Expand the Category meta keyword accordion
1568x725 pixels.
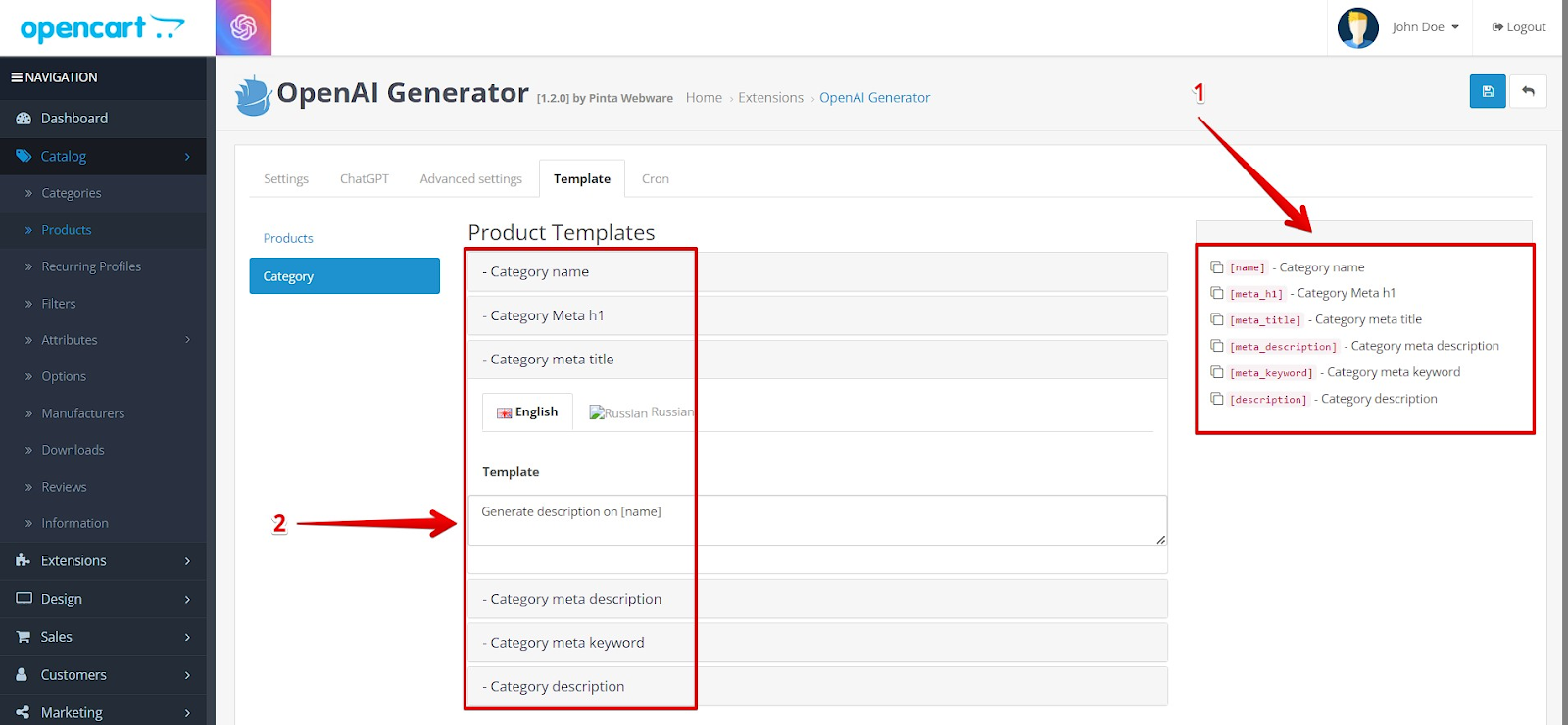tap(817, 643)
